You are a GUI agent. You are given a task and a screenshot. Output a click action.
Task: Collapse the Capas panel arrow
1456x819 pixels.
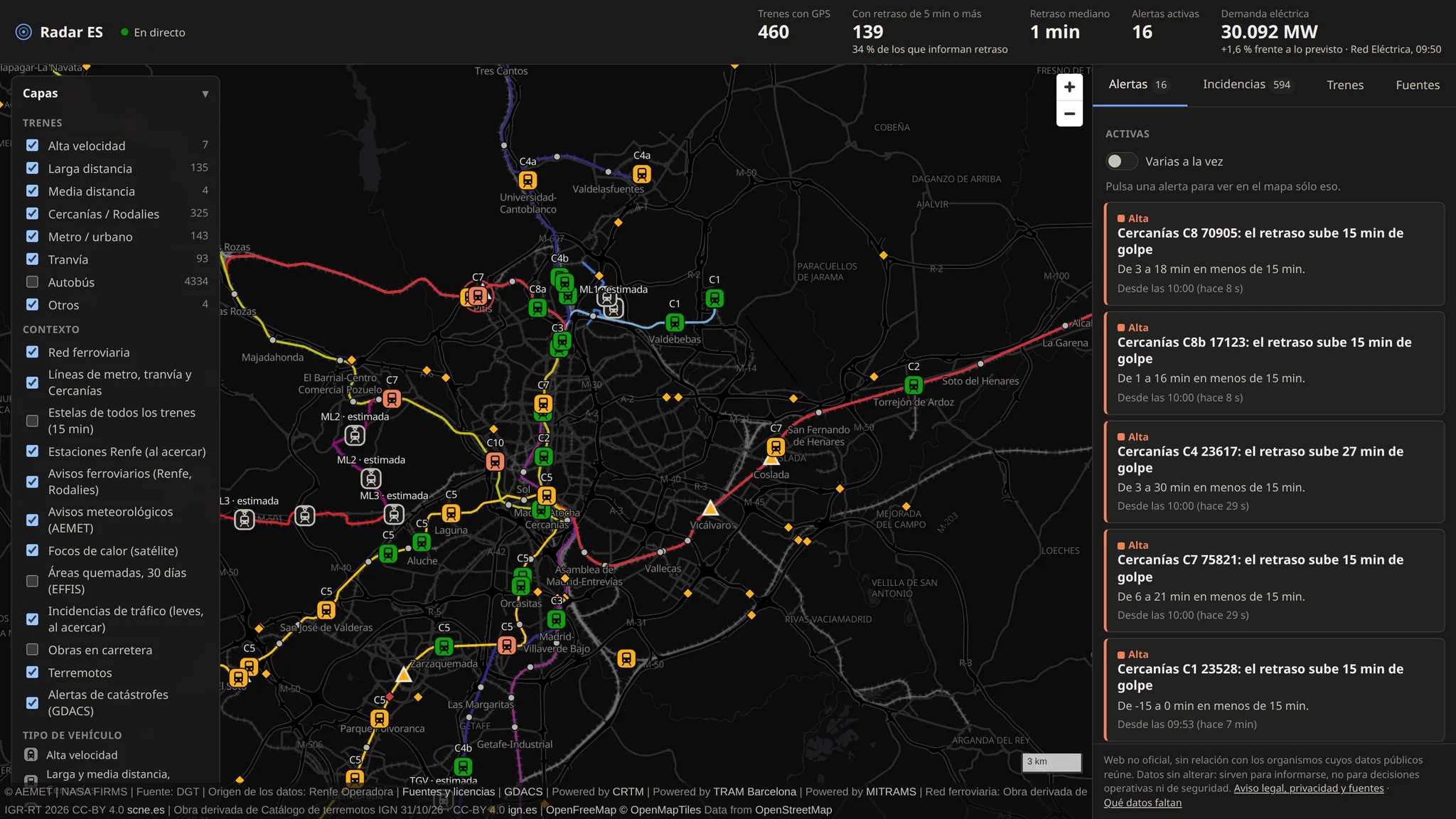pos(205,94)
